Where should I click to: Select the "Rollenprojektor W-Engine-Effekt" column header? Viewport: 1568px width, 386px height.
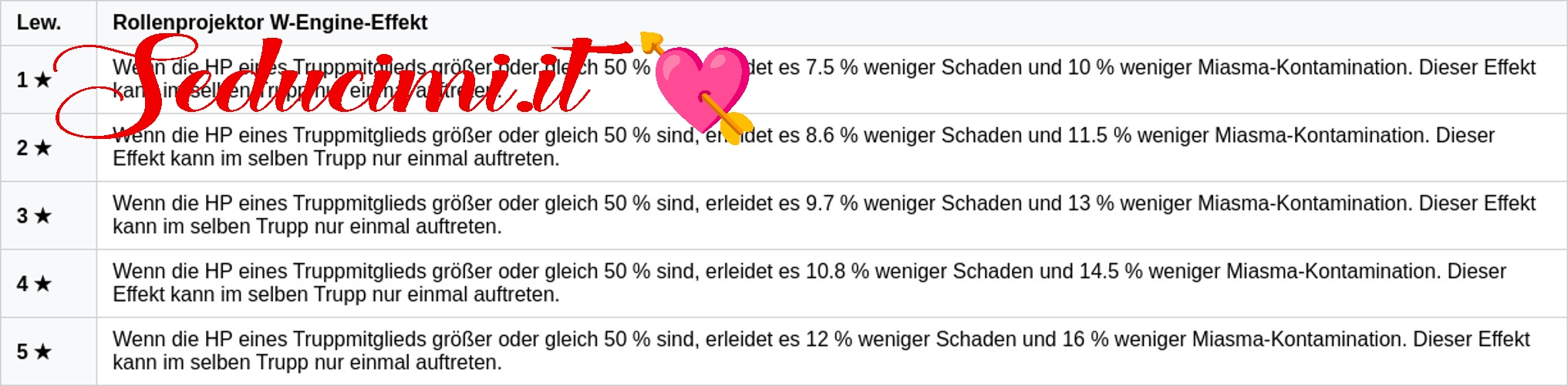(x=270, y=22)
